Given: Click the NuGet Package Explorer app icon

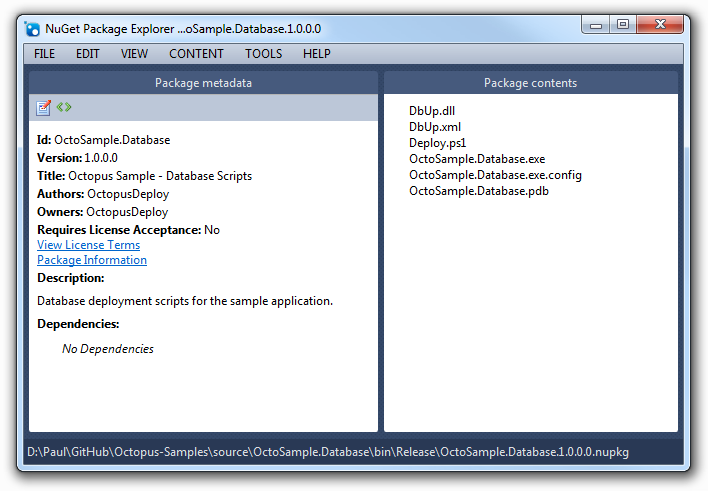Looking at the screenshot, I should [32, 29].
